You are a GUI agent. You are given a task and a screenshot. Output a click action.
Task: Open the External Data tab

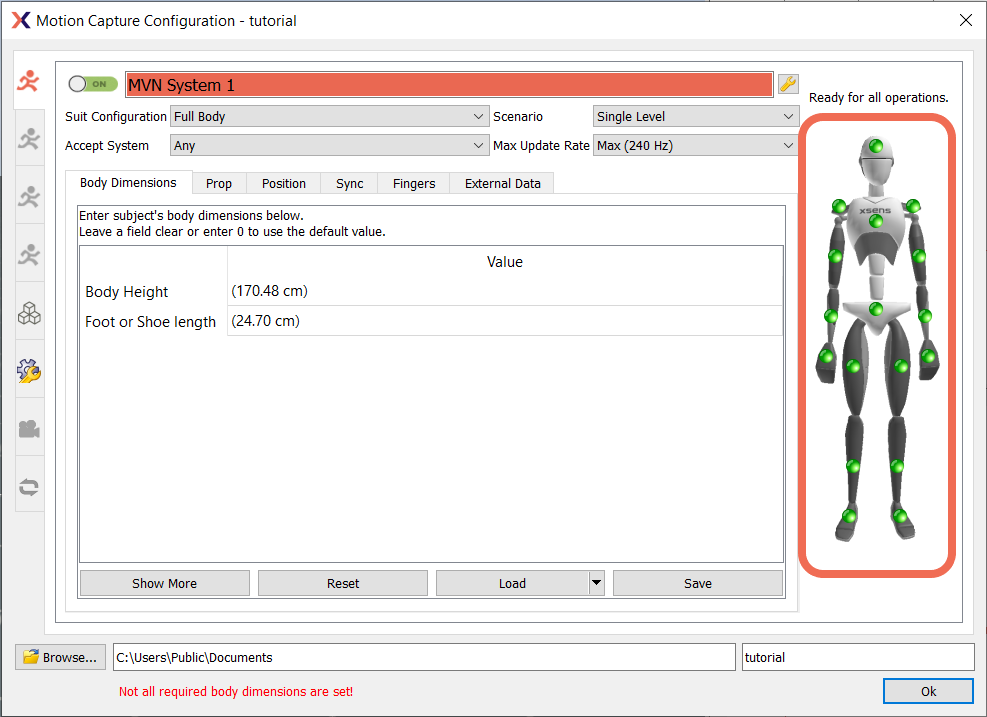tap(501, 183)
